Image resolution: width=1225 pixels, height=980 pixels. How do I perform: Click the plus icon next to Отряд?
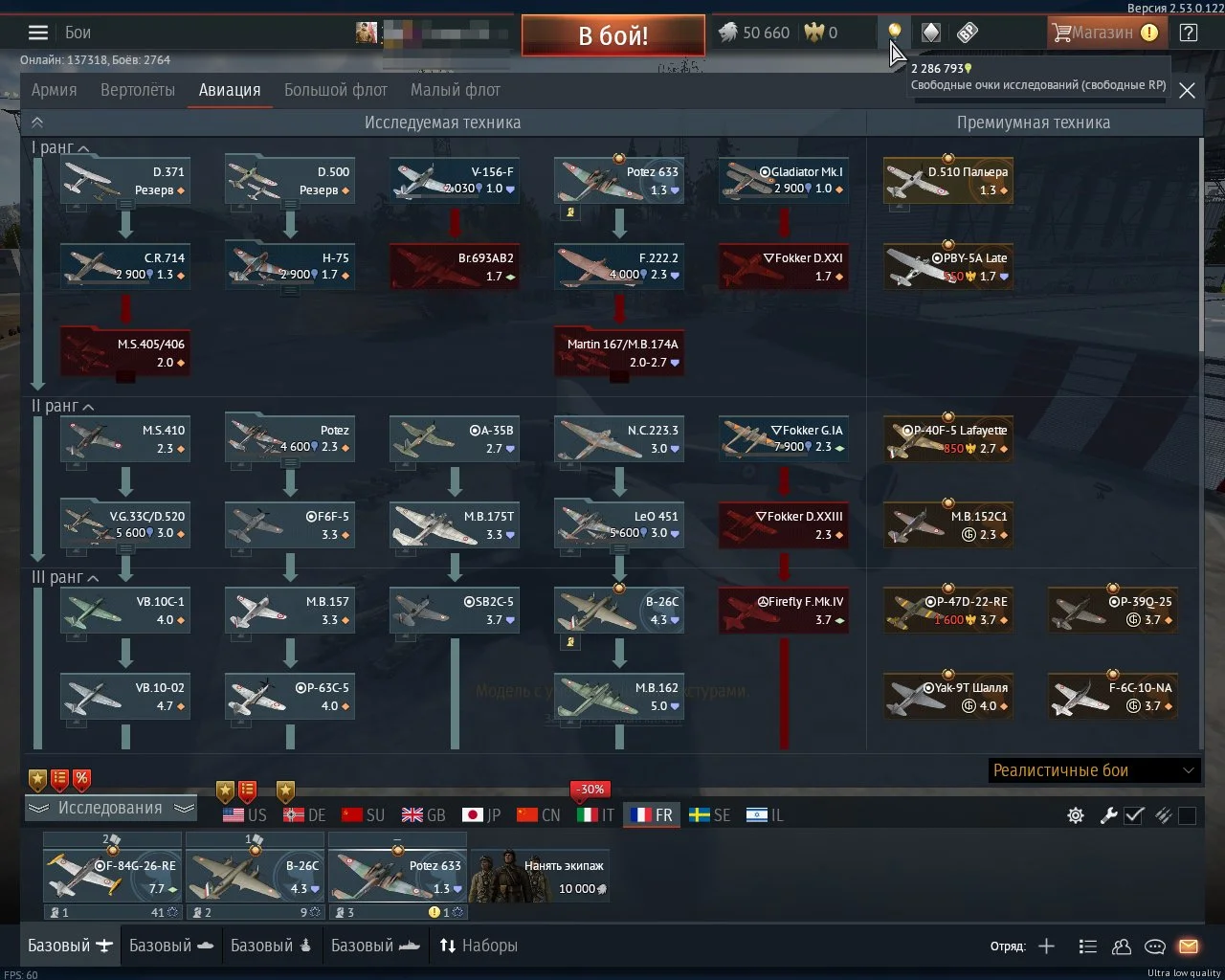1046,947
